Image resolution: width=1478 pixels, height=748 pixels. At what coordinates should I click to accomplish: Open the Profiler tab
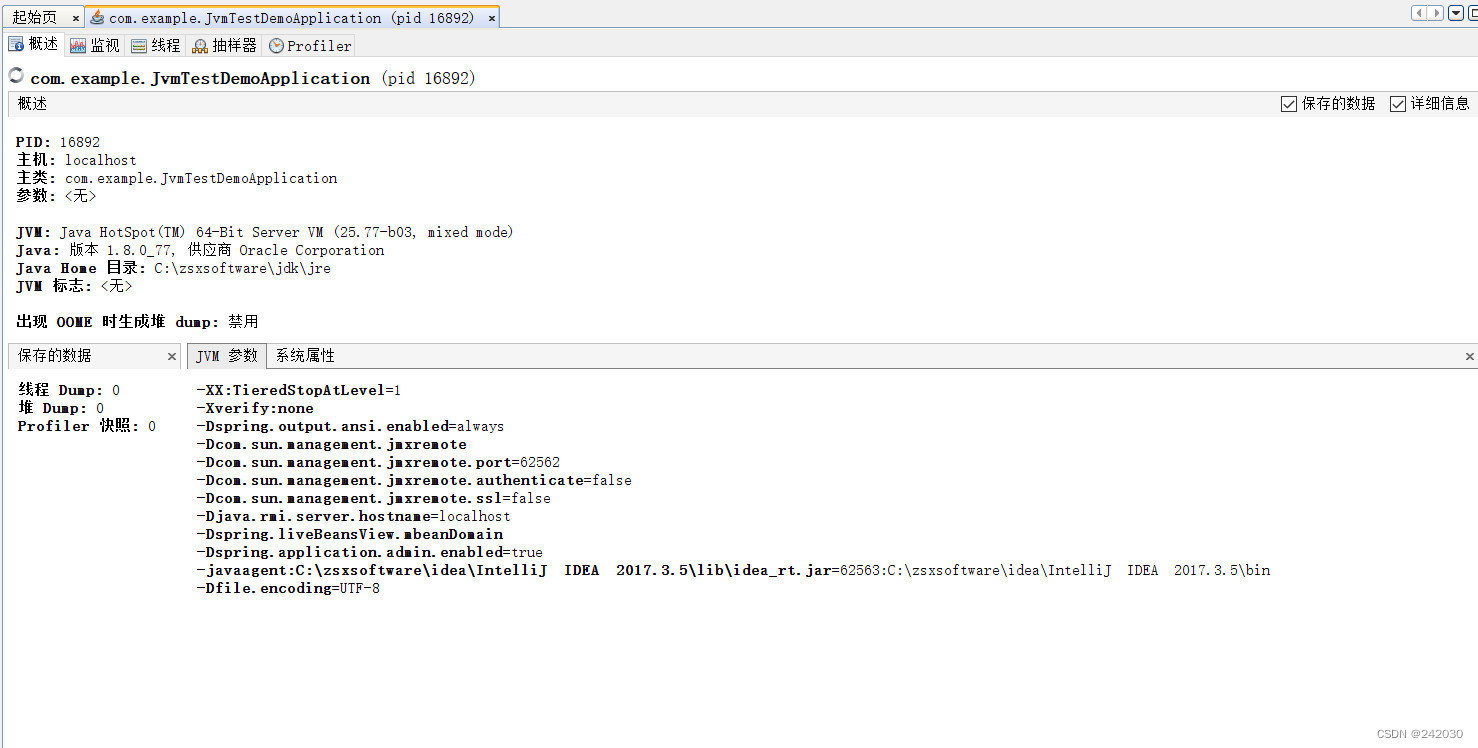[310, 45]
